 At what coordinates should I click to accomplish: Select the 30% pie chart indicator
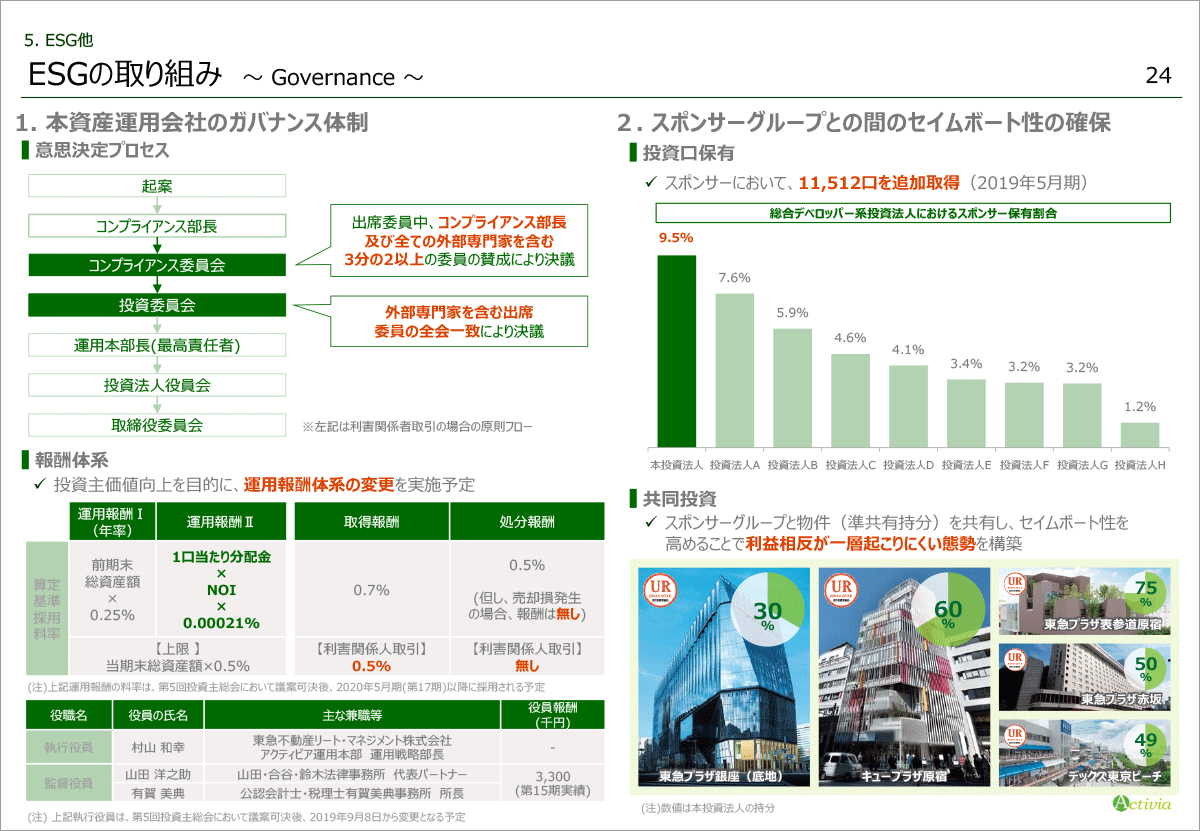click(767, 610)
